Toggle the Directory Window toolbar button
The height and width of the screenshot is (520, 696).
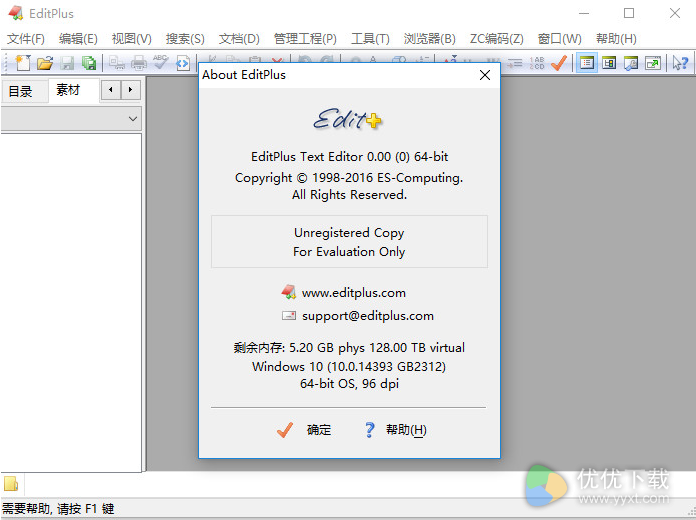coord(587,63)
